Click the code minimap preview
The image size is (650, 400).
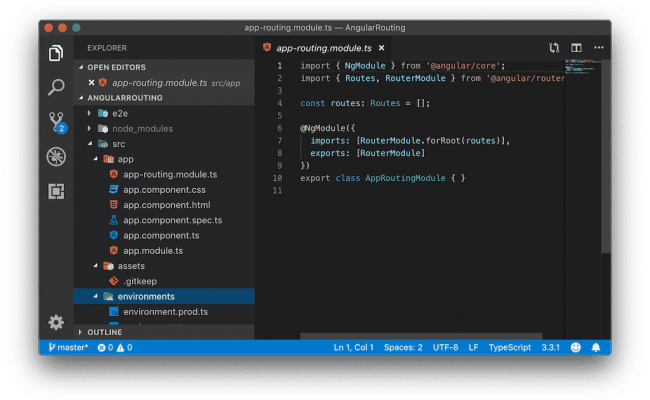[582, 67]
